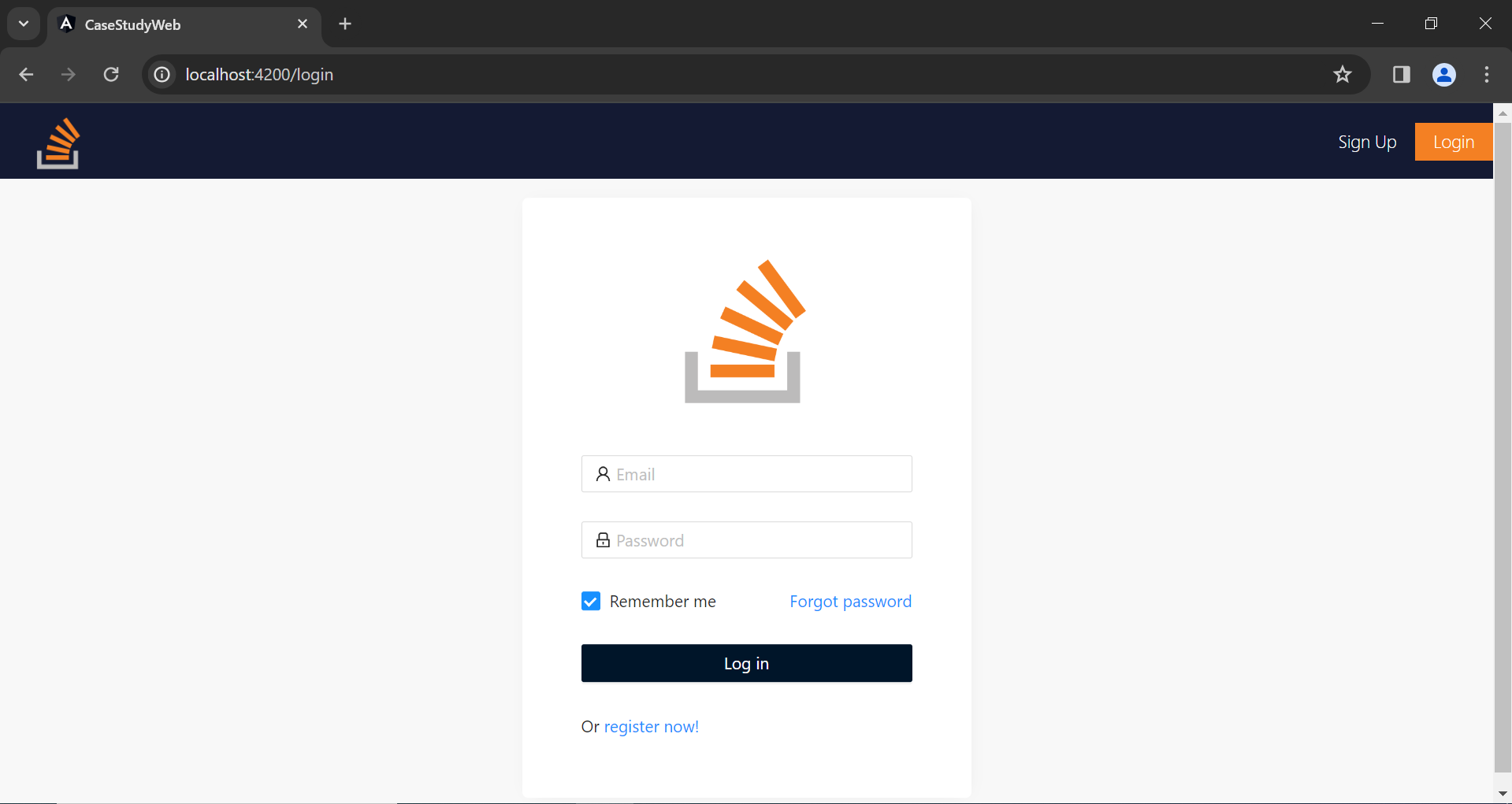Click the Remember me label
Screen dimensions: 1512x804
click(x=663, y=602)
